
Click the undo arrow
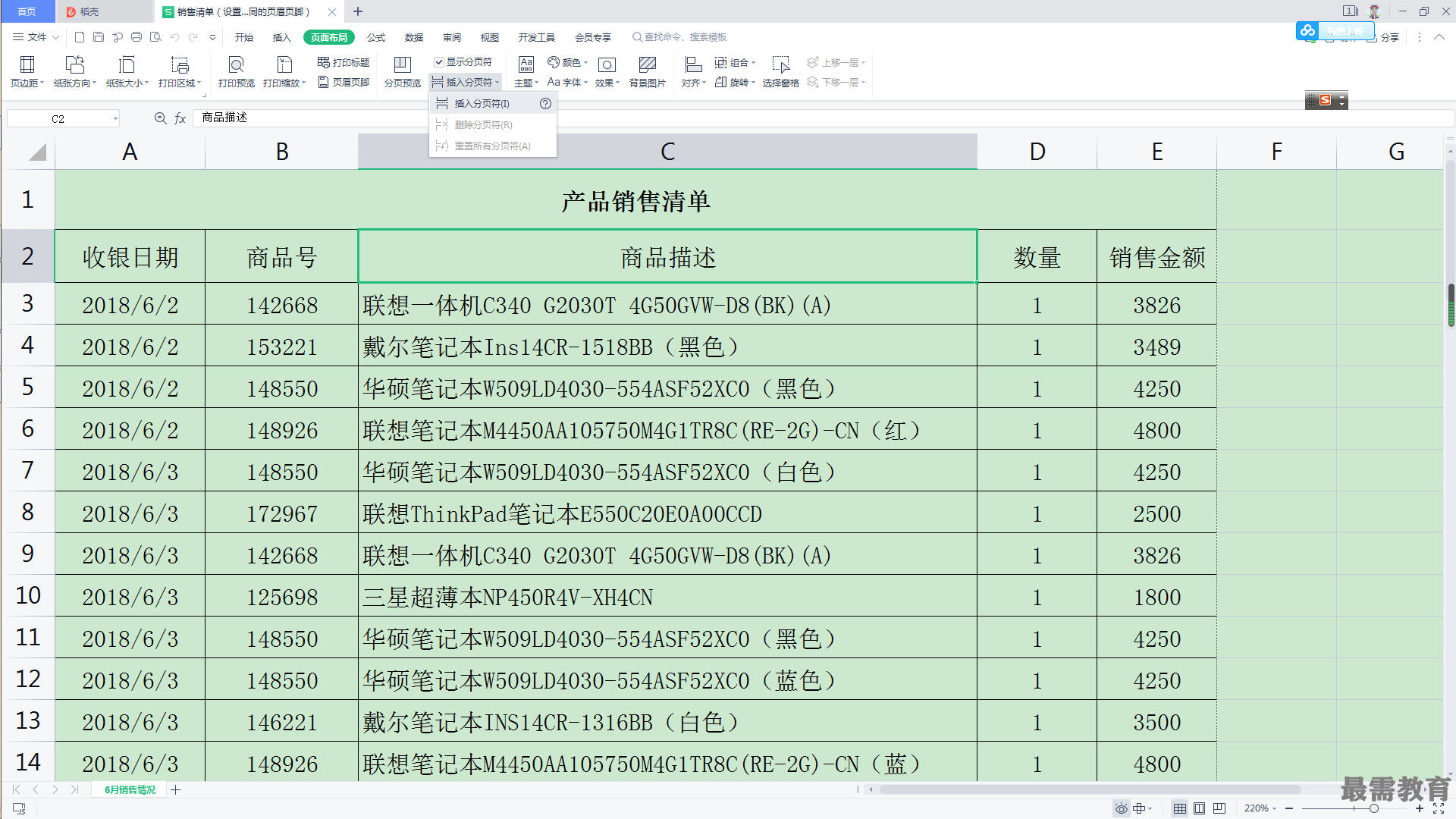(x=175, y=36)
